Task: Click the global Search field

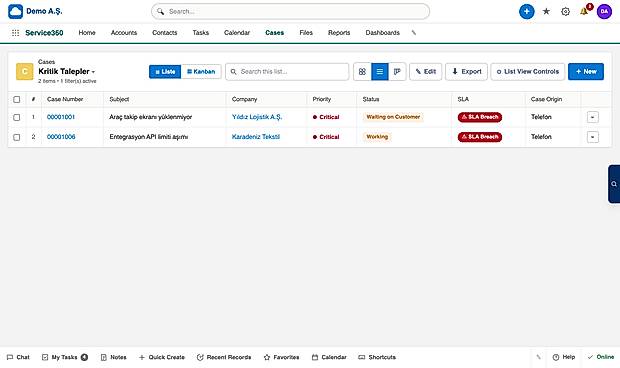Action: (290, 11)
